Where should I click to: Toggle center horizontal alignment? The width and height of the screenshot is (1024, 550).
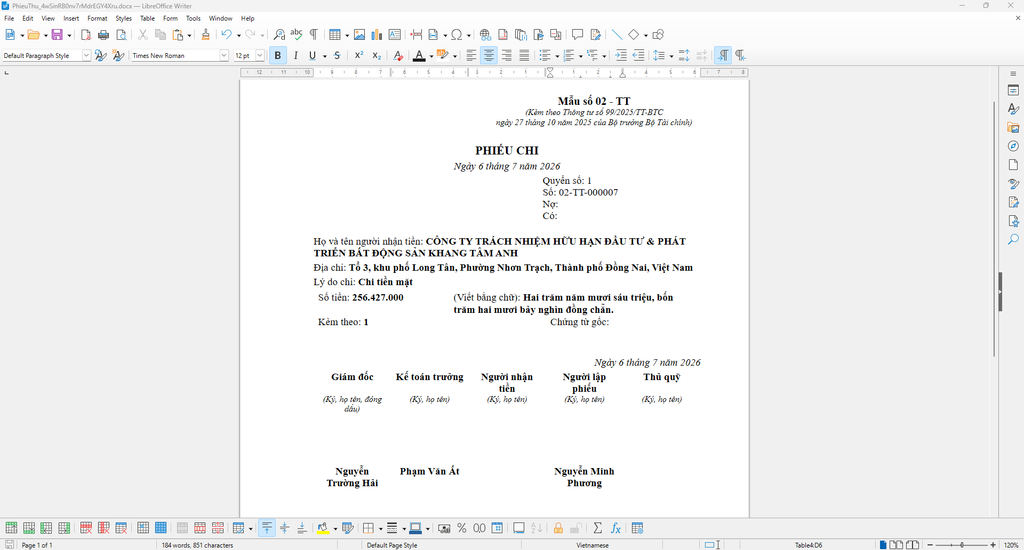[488, 56]
